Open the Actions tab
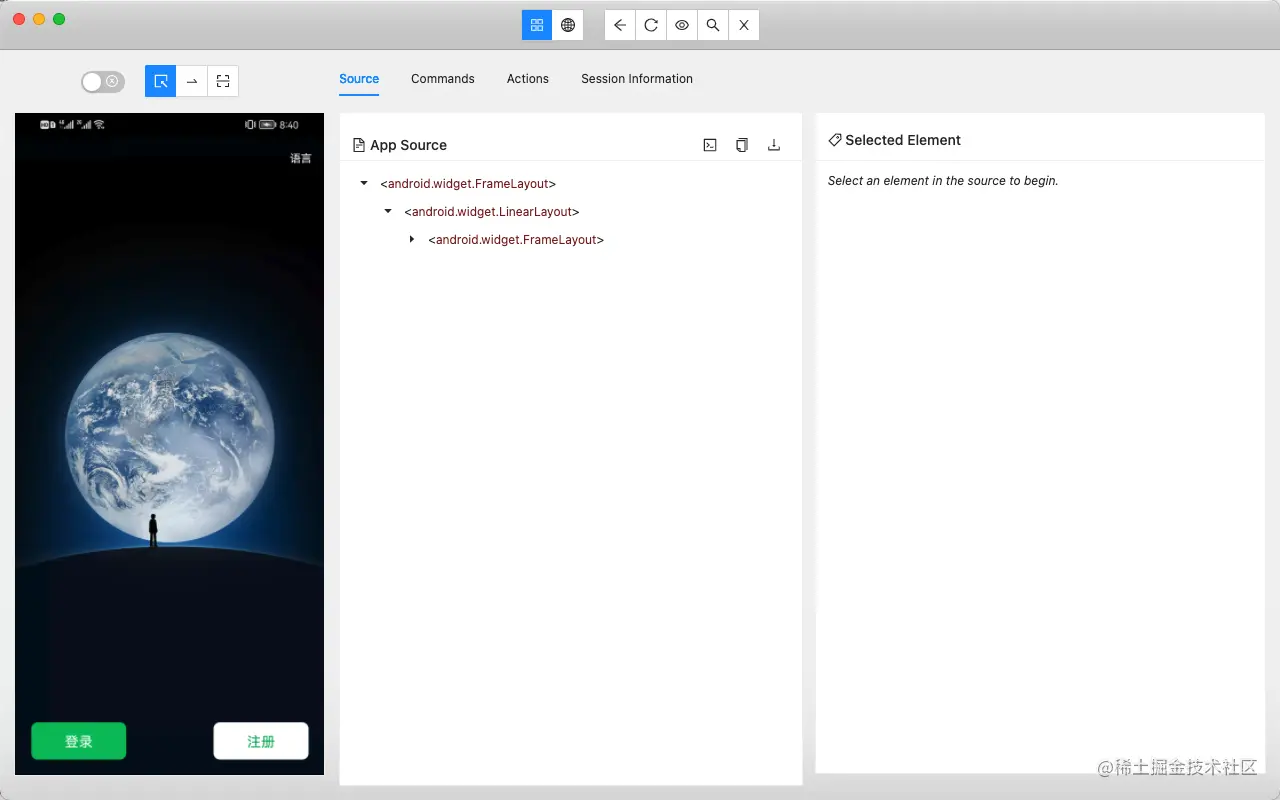 [528, 79]
